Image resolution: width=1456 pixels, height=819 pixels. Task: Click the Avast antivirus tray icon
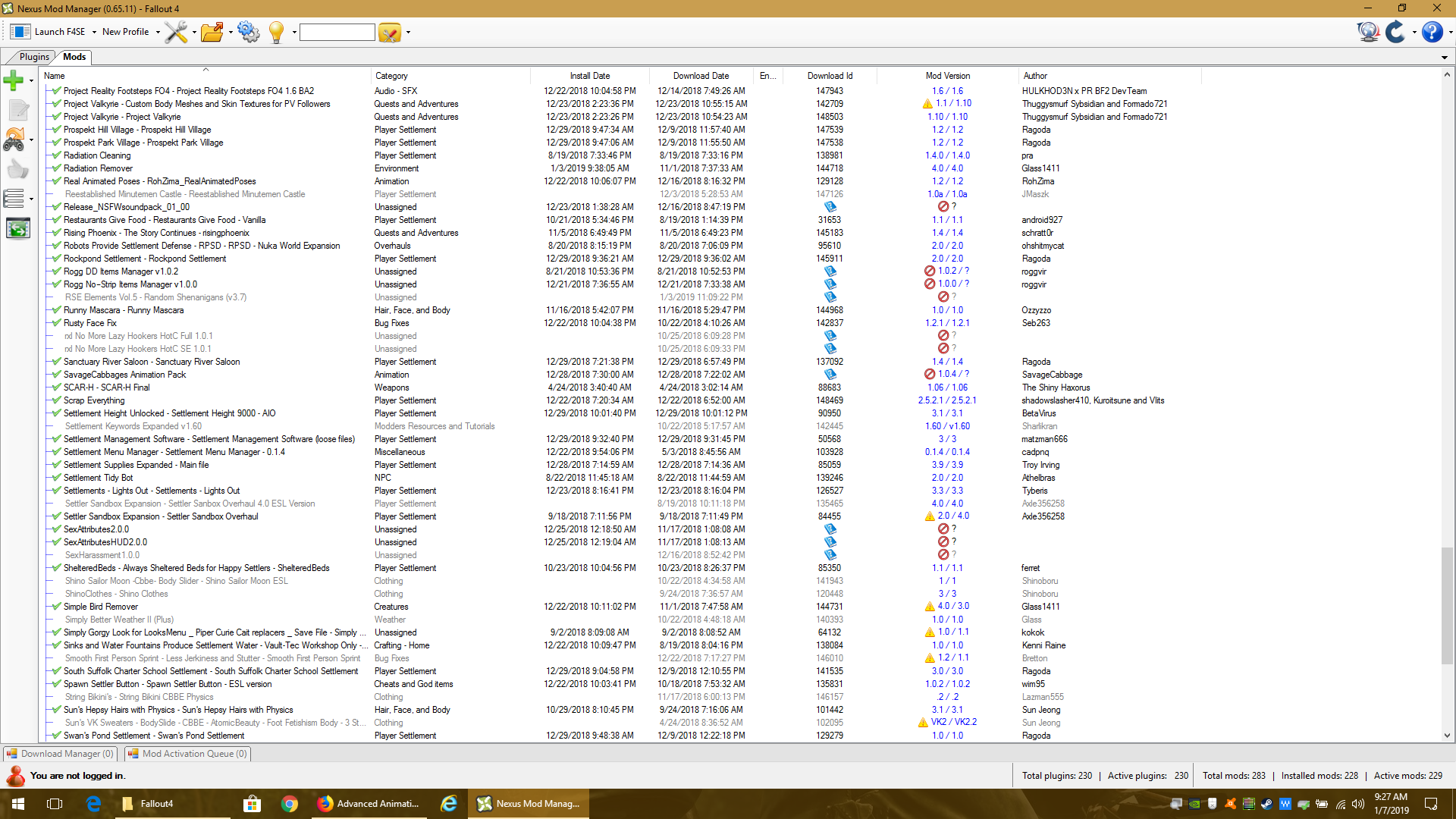[1231, 804]
